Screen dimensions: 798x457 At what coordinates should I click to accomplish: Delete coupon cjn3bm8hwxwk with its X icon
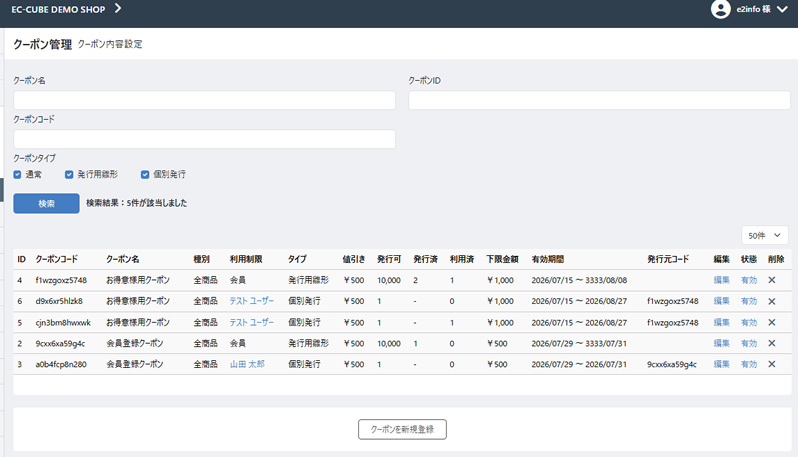pos(772,322)
